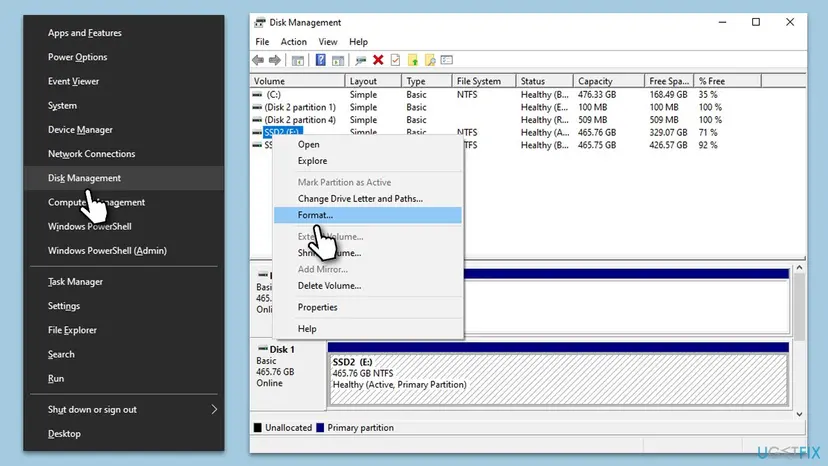The width and height of the screenshot is (828, 466).
Task: Choose Explore from the context menu
Action: 368,161
